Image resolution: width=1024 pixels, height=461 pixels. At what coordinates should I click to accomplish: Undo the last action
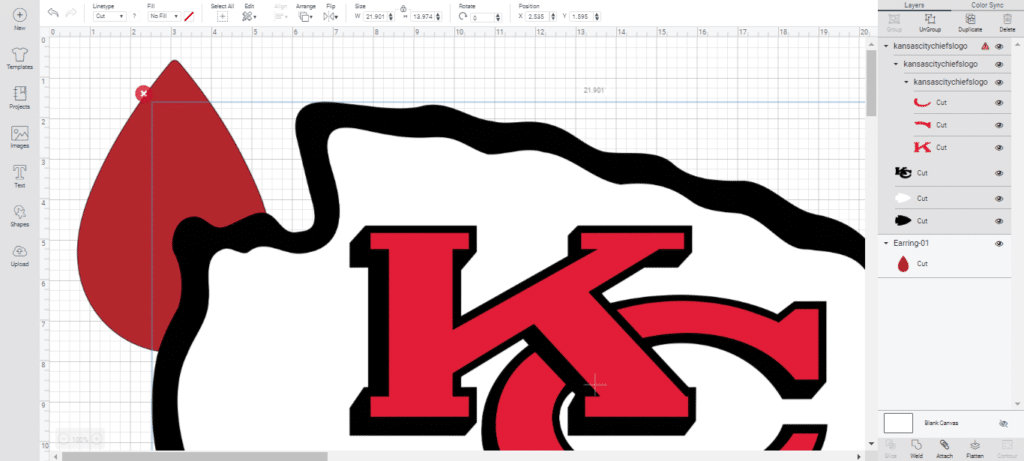pyautogui.click(x=54, y=12)
